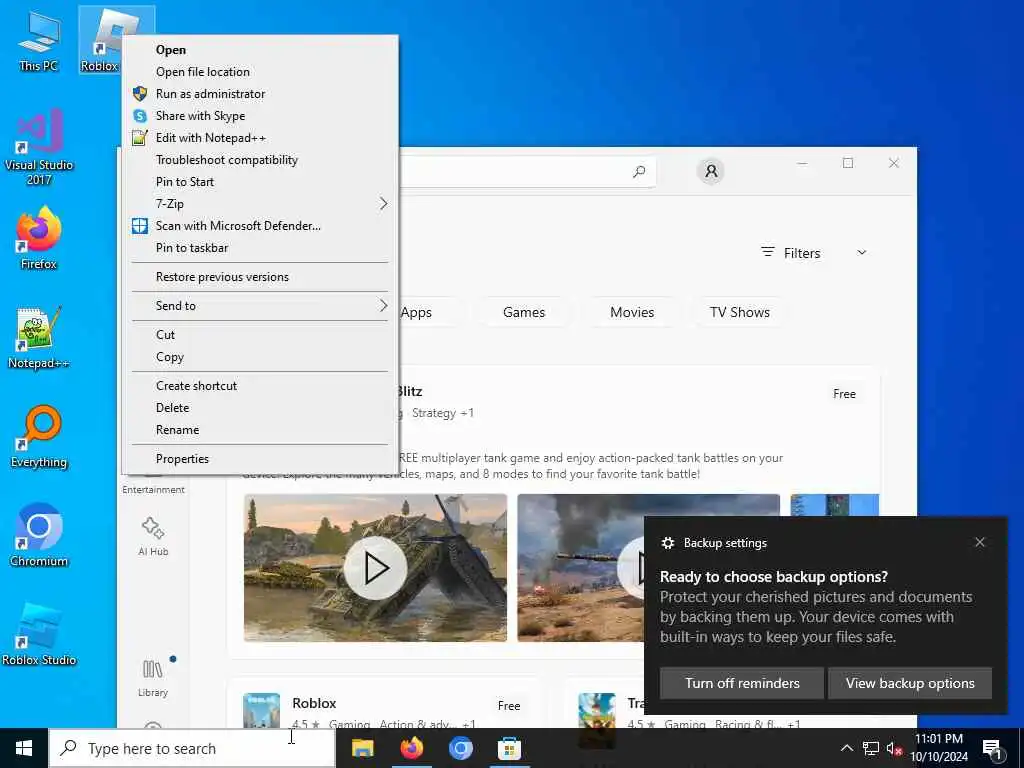
Task: Choose Copy in the context menu
Action: [x=260, y=357]
